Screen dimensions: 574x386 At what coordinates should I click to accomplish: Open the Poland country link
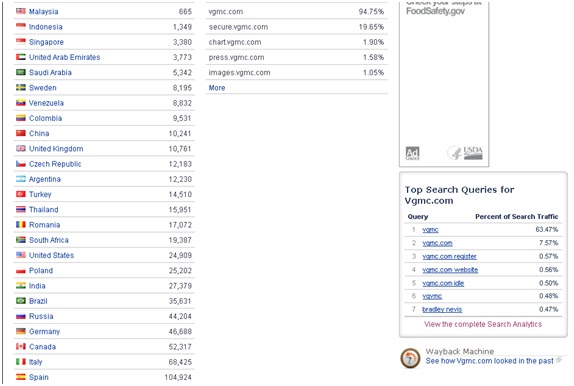click(41, 271)
